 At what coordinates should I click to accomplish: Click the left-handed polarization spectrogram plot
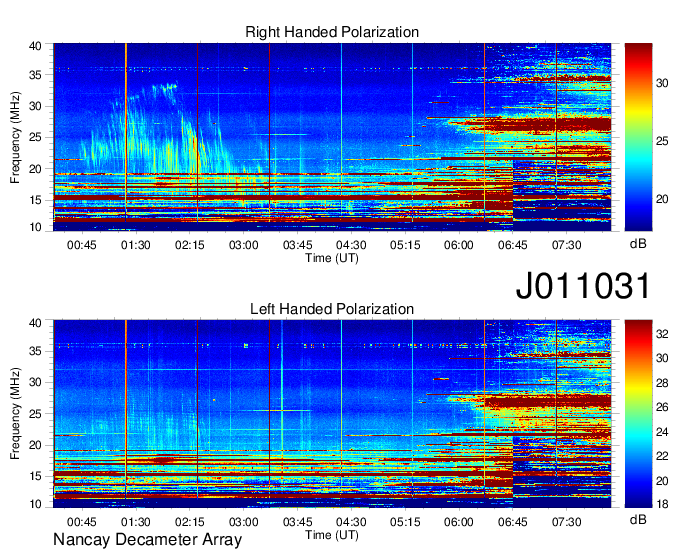(x=332, y=414)
